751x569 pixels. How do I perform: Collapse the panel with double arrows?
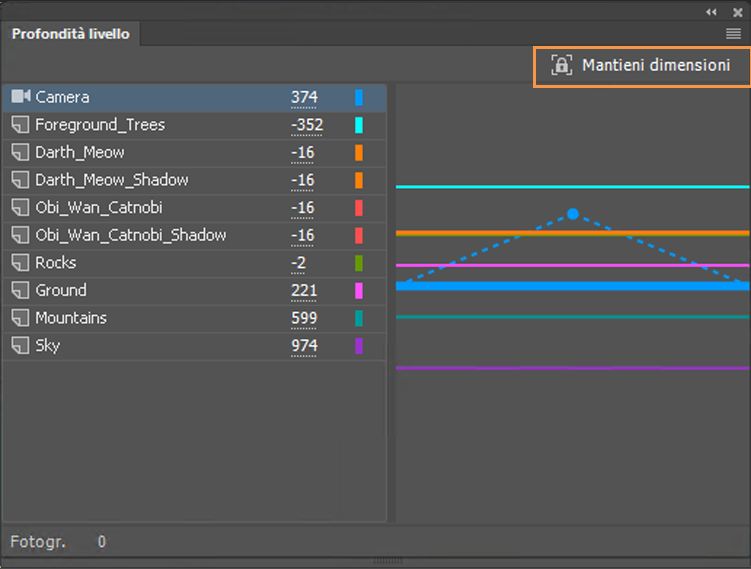click(x=711, y=11)
